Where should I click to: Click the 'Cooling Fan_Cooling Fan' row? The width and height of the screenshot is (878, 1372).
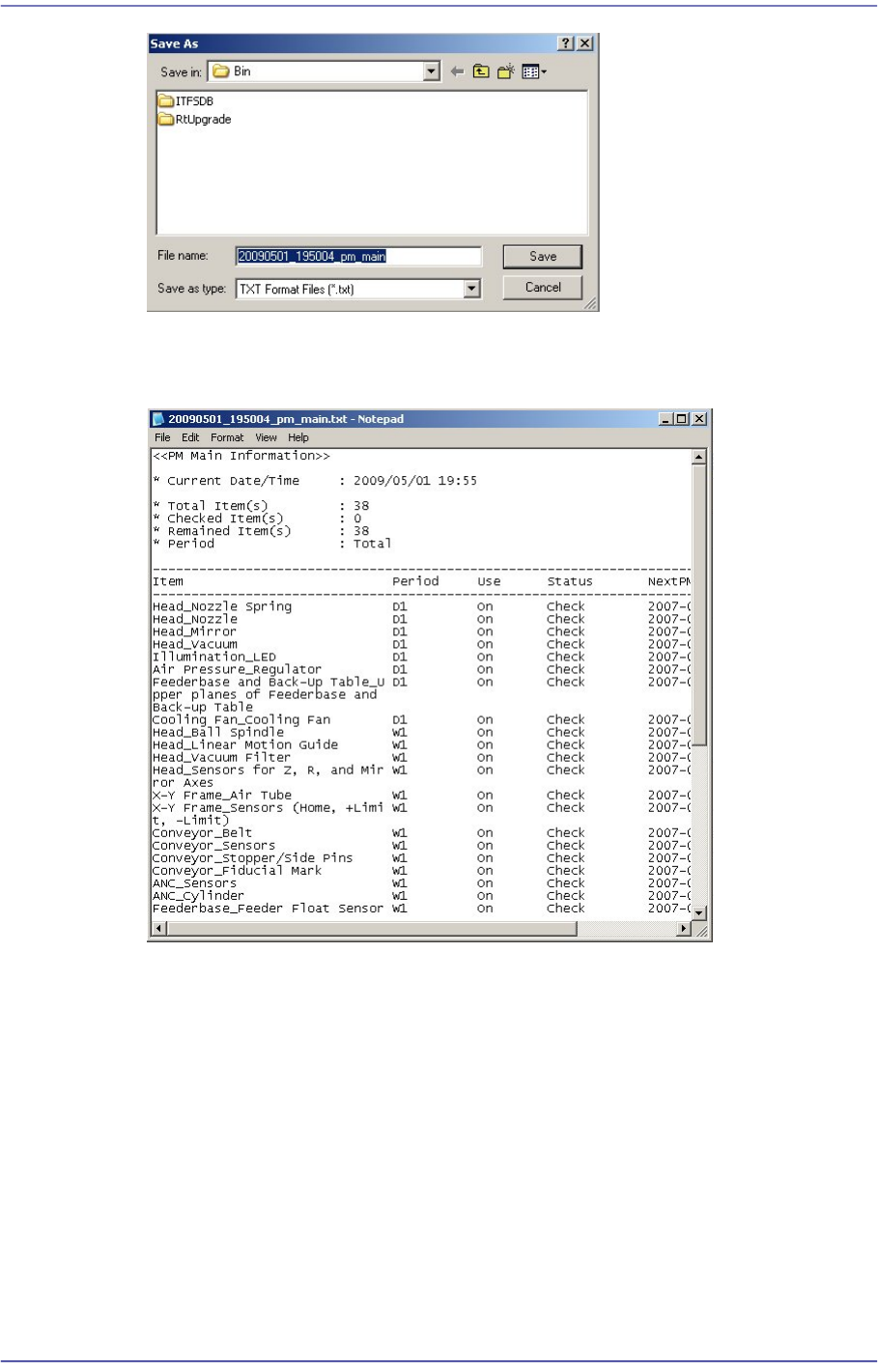(421, 719)
